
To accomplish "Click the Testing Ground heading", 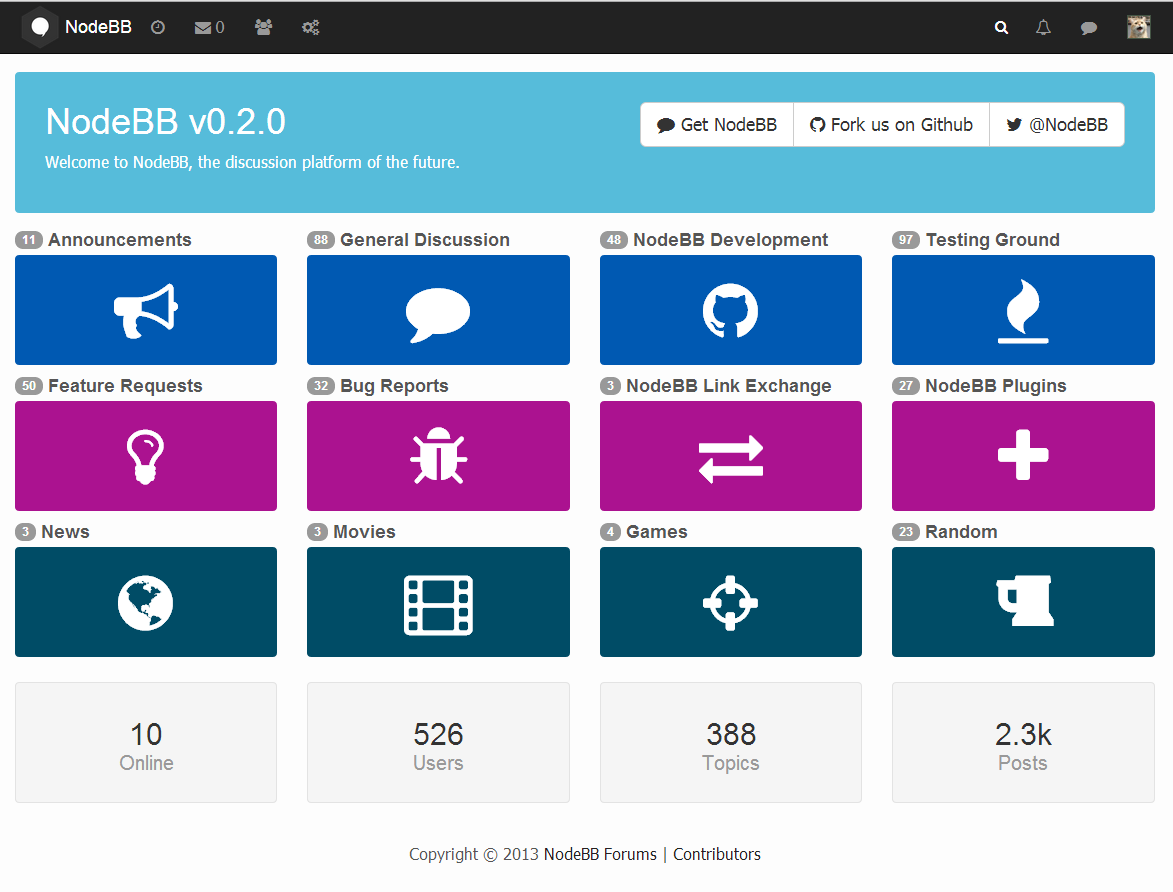I will 993,239.
